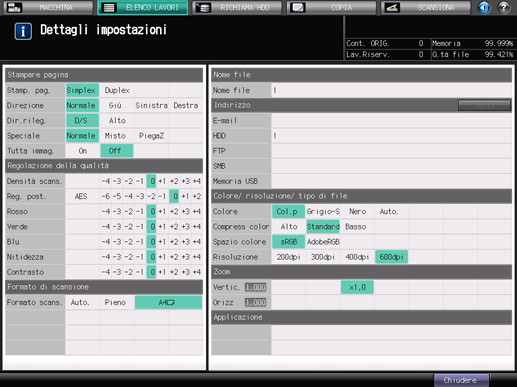
Task: Choose D/S binding direction
Action: 82,121
